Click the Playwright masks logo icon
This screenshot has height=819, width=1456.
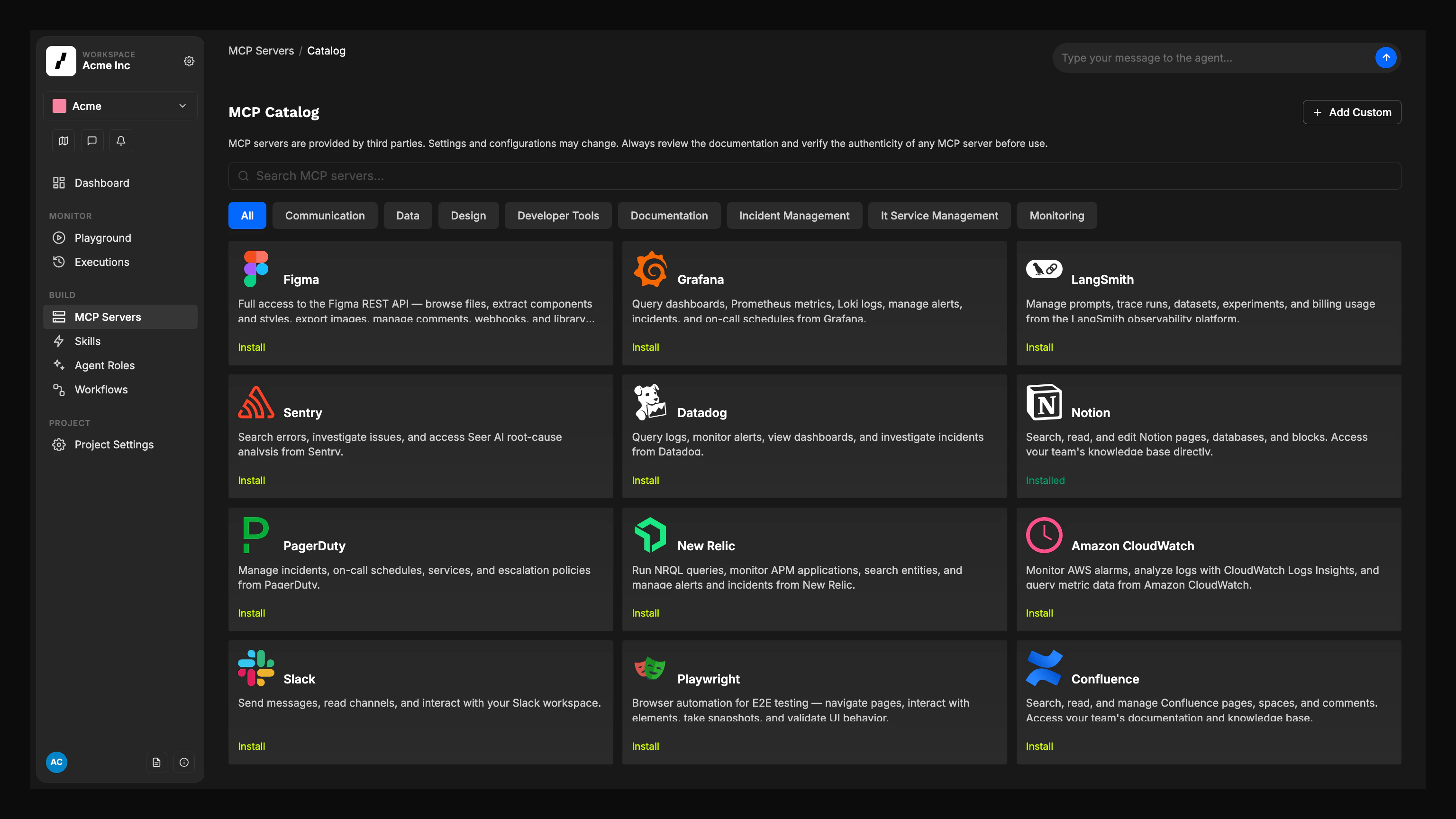(650, 668)
